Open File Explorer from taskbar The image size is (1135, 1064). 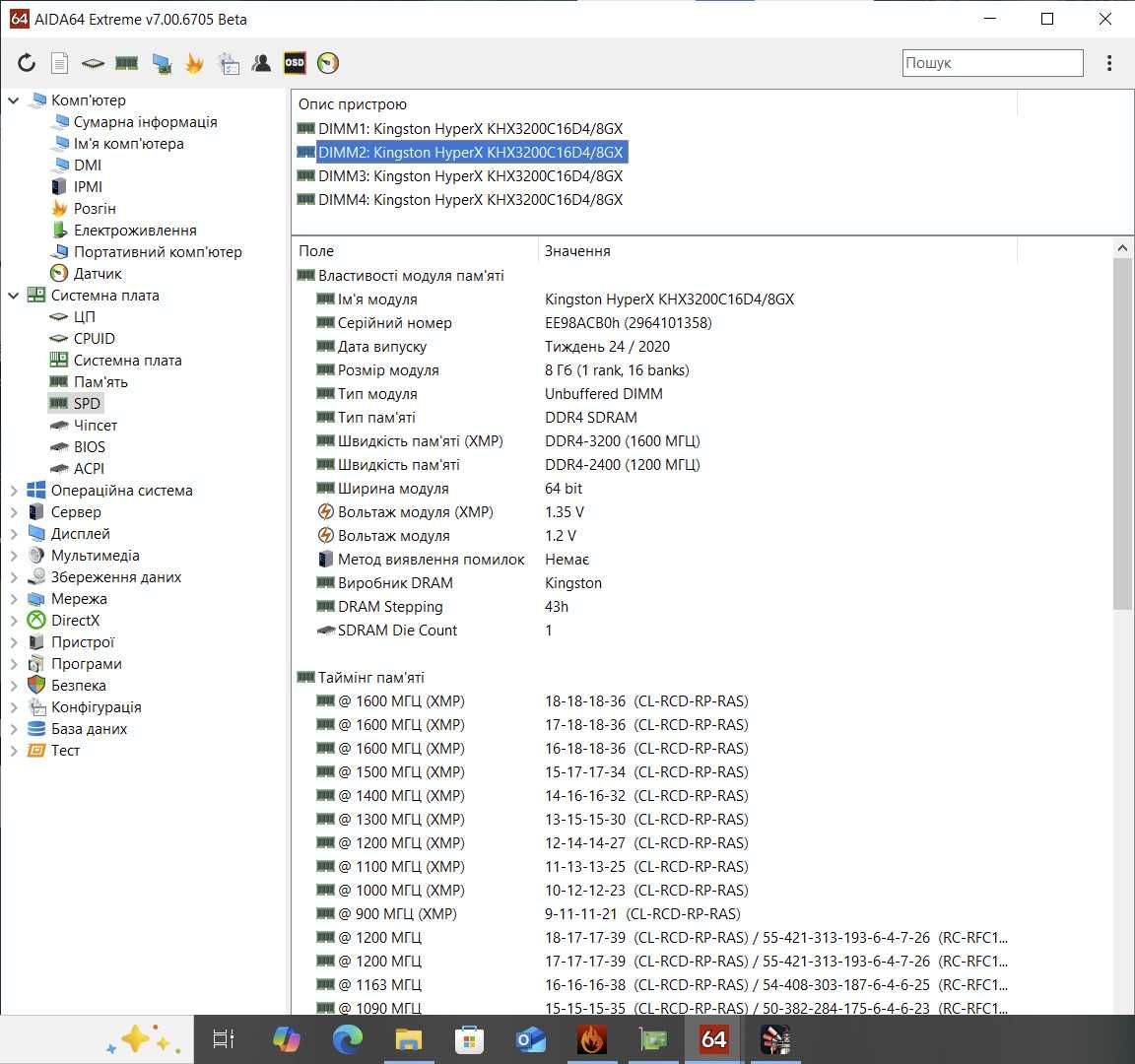pos(409,1039)
